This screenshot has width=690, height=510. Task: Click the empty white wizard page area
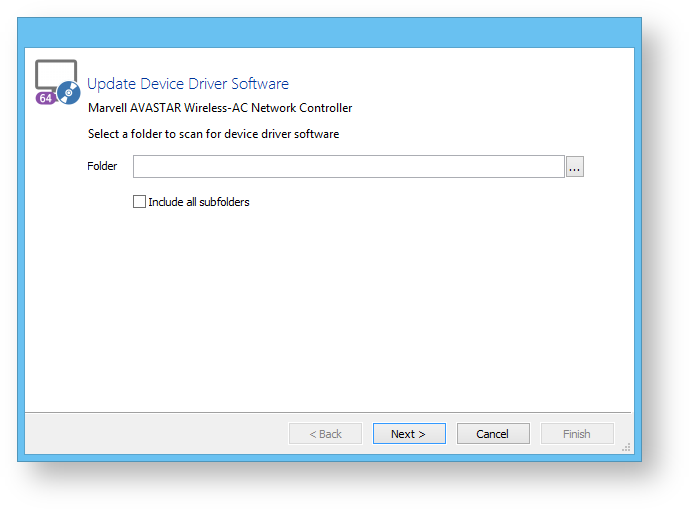(x=328, y=310)
